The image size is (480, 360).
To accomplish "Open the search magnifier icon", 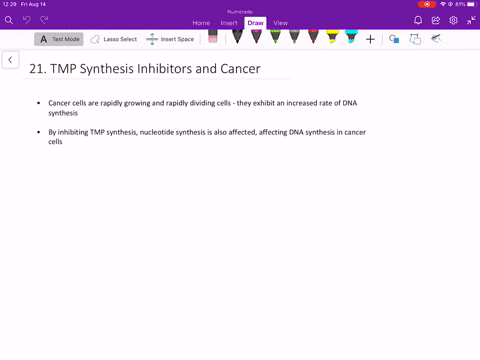I will (x=9, y=20).
